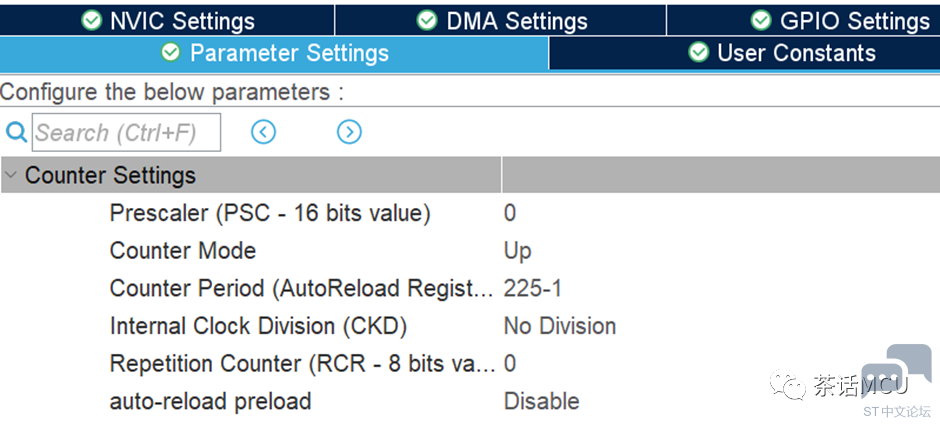Click the DMA Settings green check icon
Image resolution: width=940 pixels, height=427 pixels.
click(x=427, y=20)
